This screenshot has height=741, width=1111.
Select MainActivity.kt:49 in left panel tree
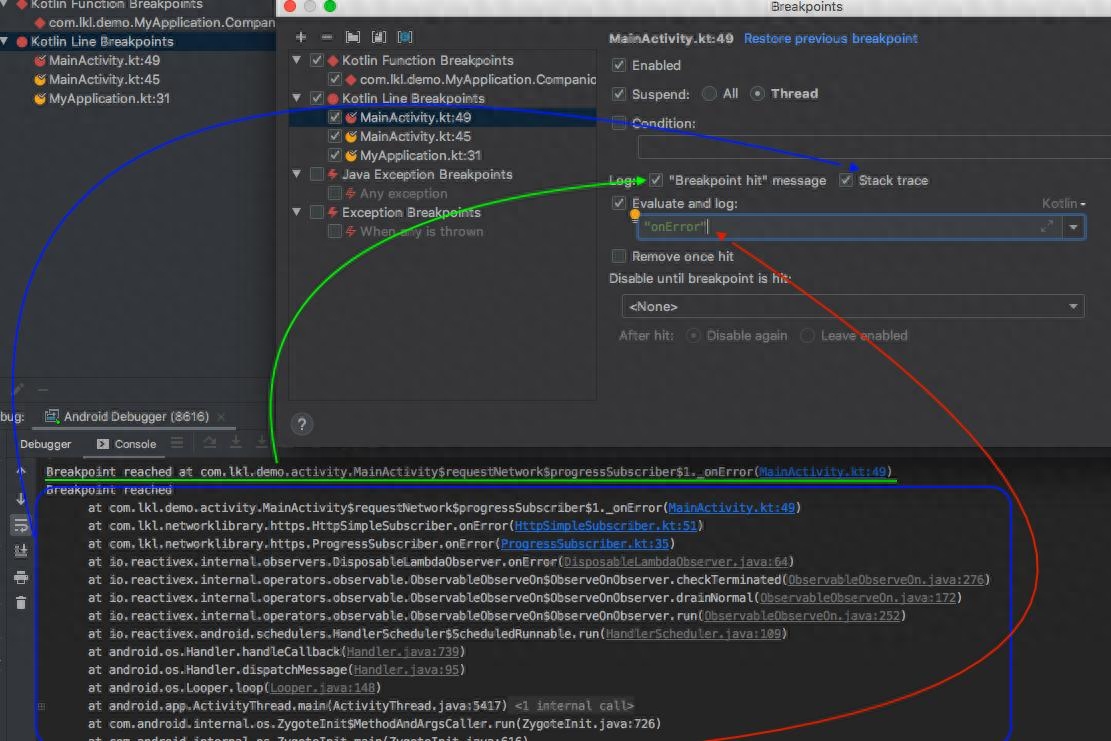tap(104, 60)
